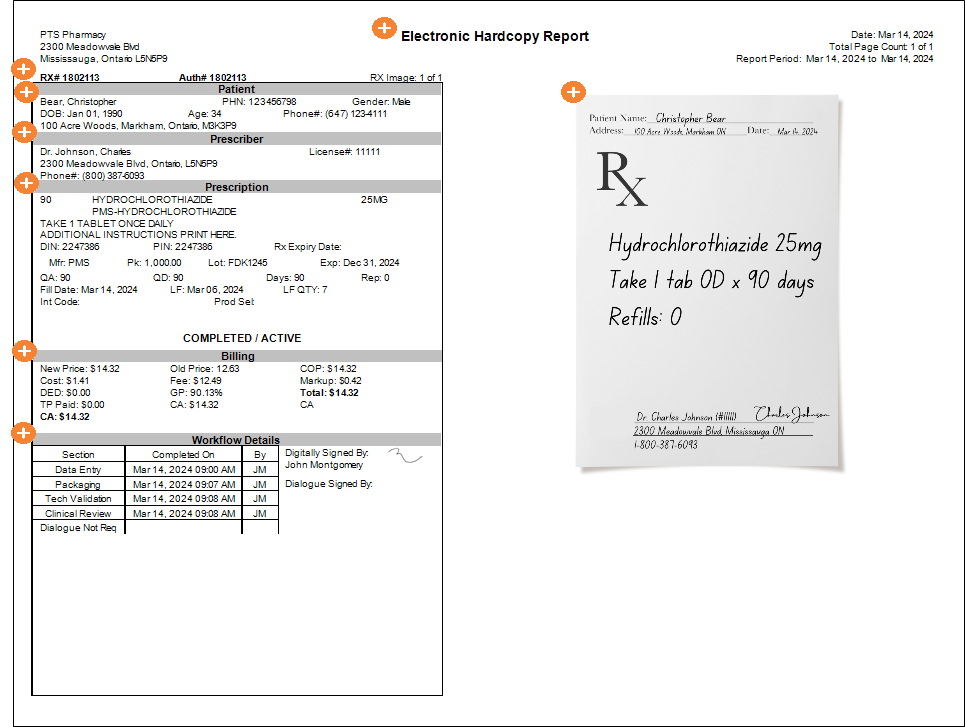Select the plus marker on the Patient section
This screenshot has width=965, height=727.
pos(27,92)
